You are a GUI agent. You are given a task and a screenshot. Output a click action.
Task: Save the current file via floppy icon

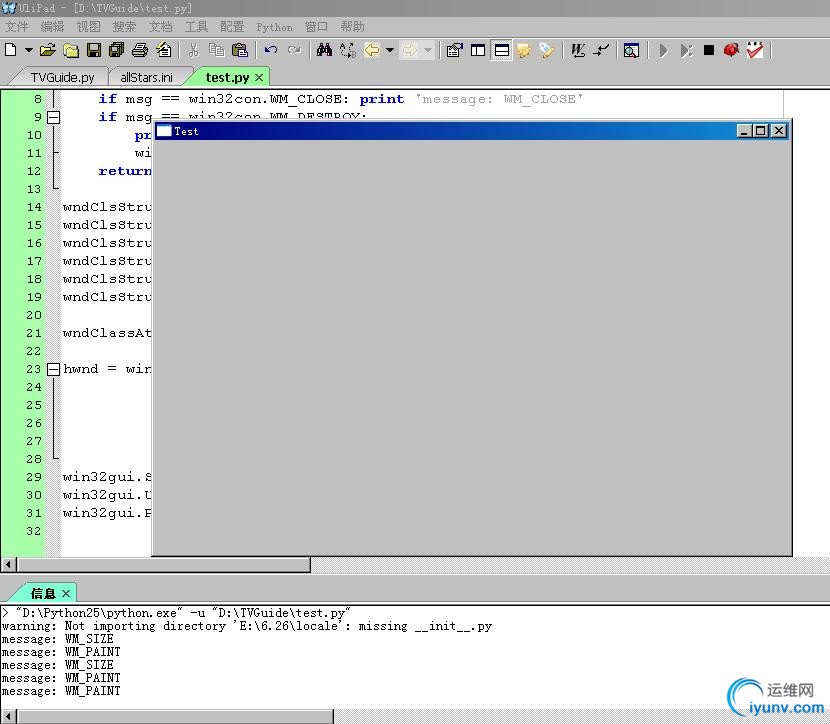pos(94,50)
